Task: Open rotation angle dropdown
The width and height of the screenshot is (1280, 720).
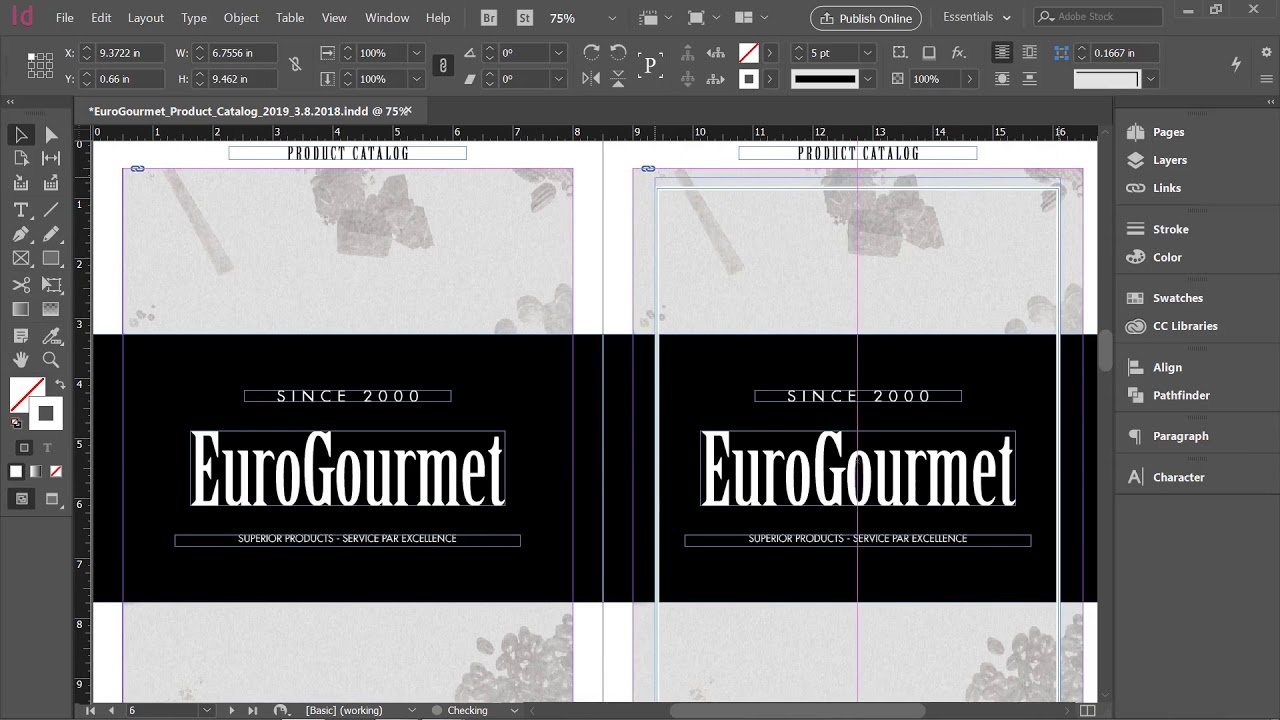Action: click(559, 53)
